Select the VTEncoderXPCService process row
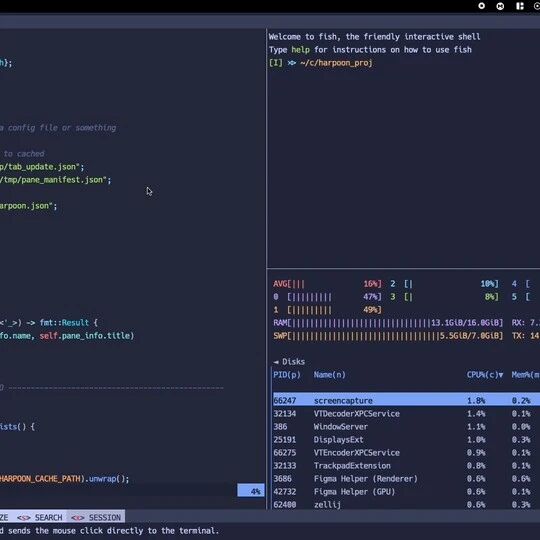The width and height of the screenshot is (540, 540). pyautogui.click(x=406, y=453)
